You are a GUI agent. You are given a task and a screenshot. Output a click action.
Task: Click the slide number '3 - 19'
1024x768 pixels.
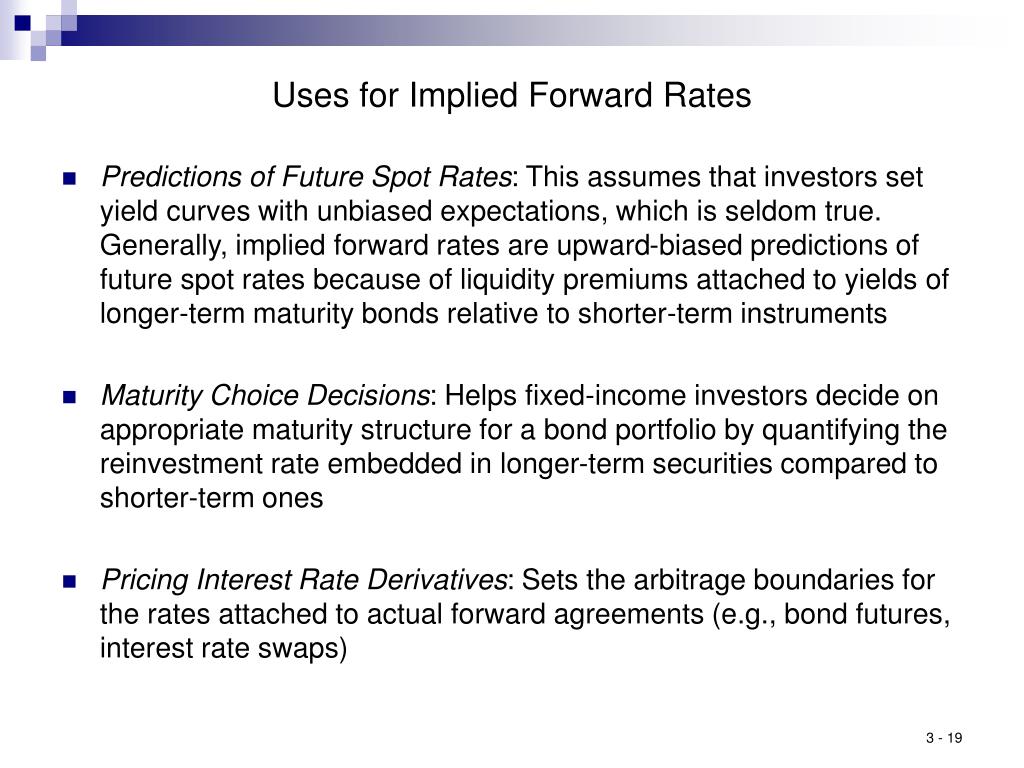944,738
